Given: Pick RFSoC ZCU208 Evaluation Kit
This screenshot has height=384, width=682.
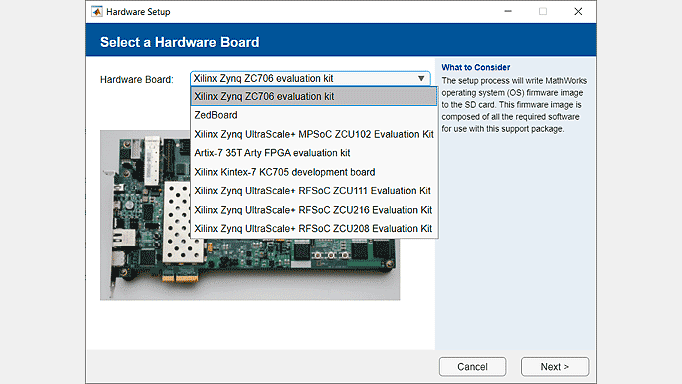Looking at the screenshot, I should (x=314, y=229).
